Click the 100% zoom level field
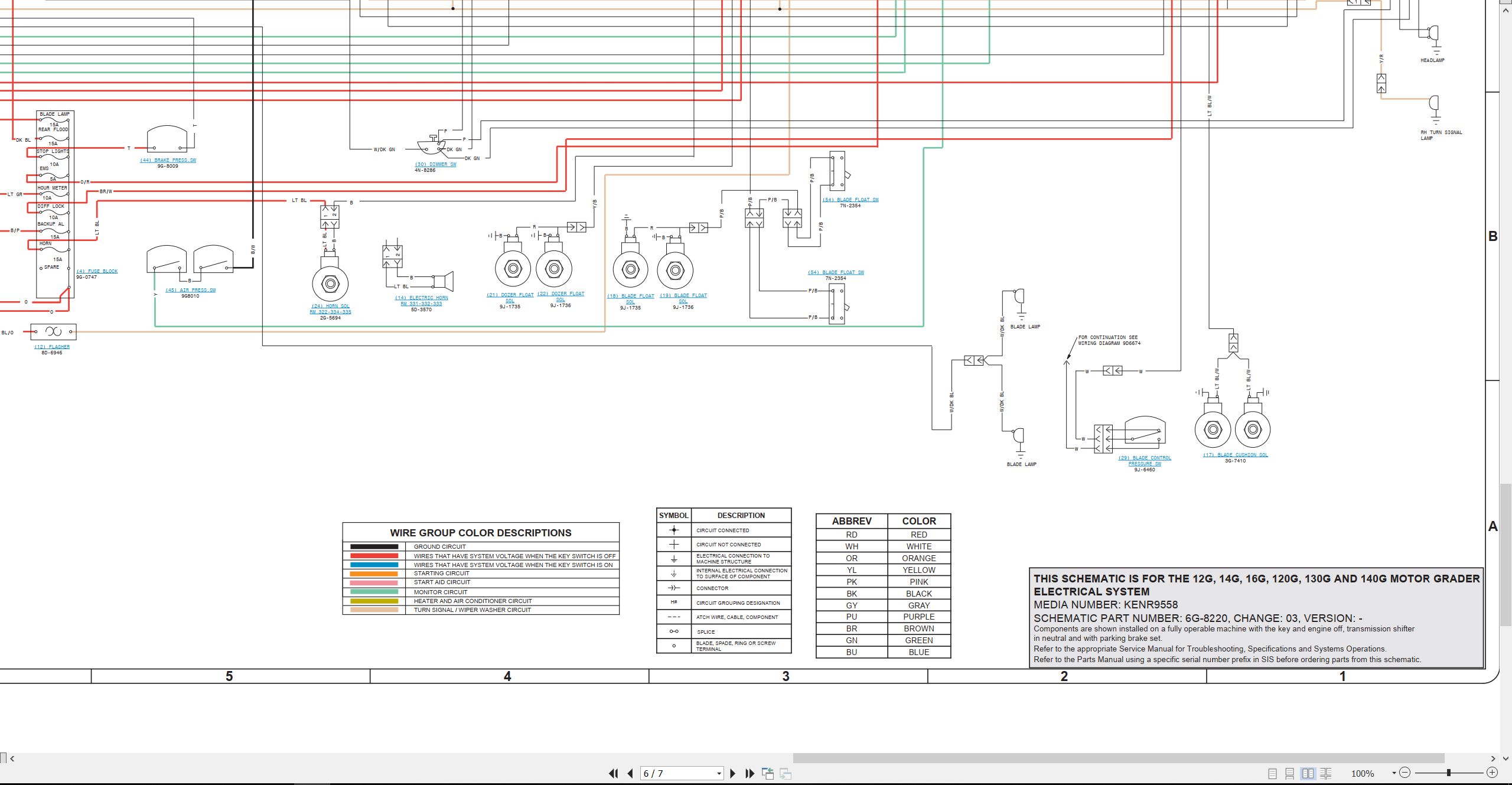 click(1363, 773)
